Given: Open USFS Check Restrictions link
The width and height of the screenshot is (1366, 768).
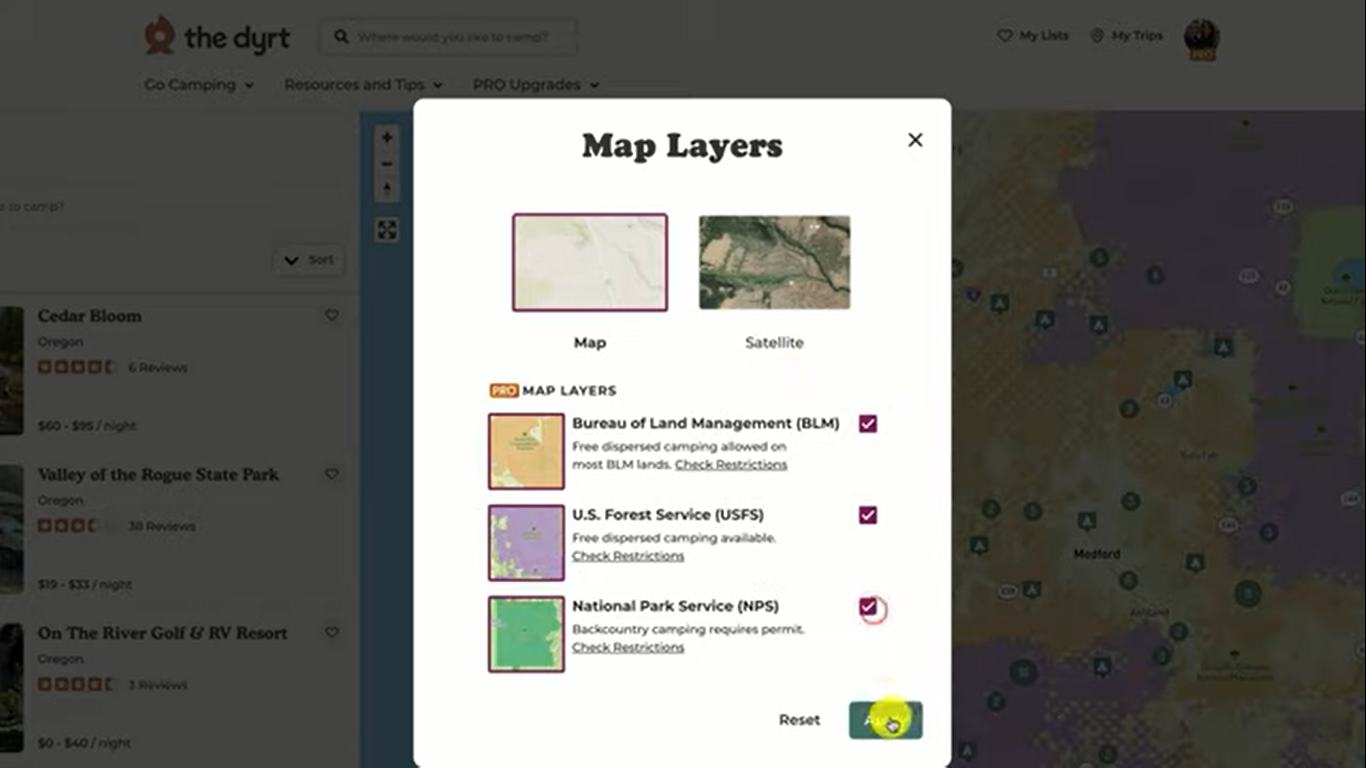Looking at the screenshot, I should tap(628, 556).
